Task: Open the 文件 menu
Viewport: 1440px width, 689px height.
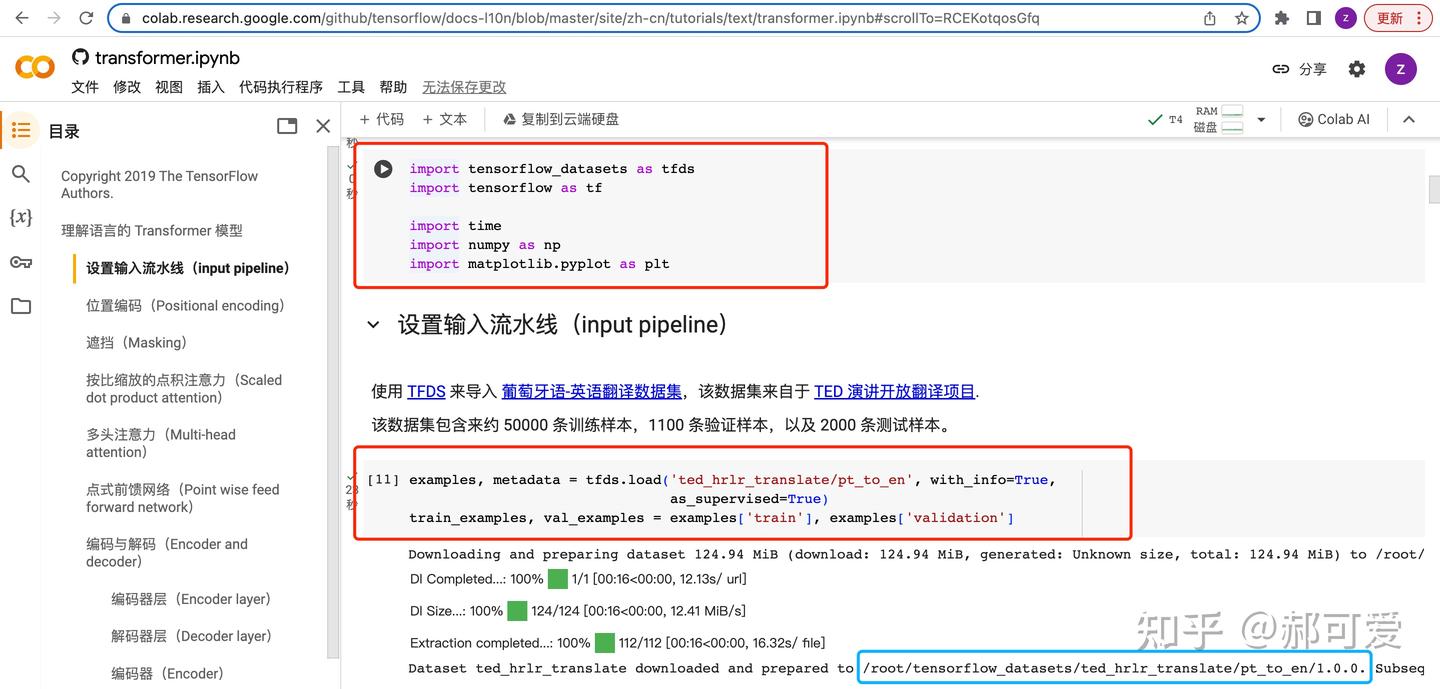Action: (x=84, y=87)
